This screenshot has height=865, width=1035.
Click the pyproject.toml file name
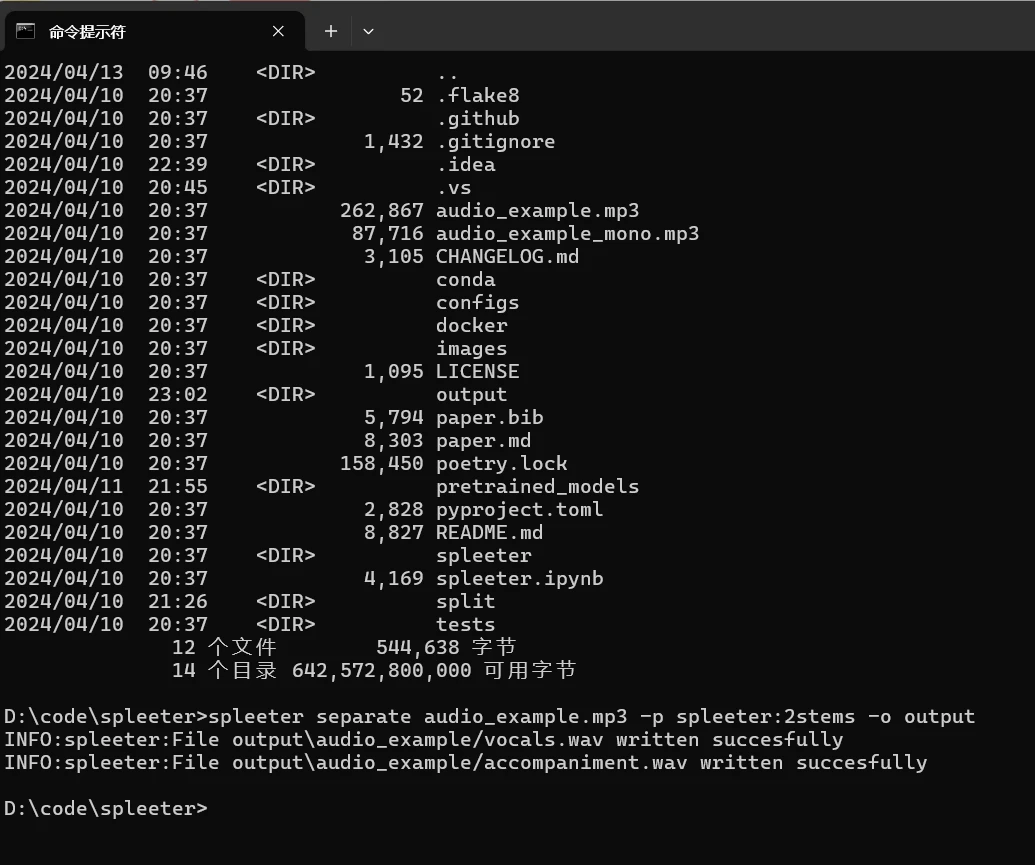pyautogui.click(x=519, y=510)
